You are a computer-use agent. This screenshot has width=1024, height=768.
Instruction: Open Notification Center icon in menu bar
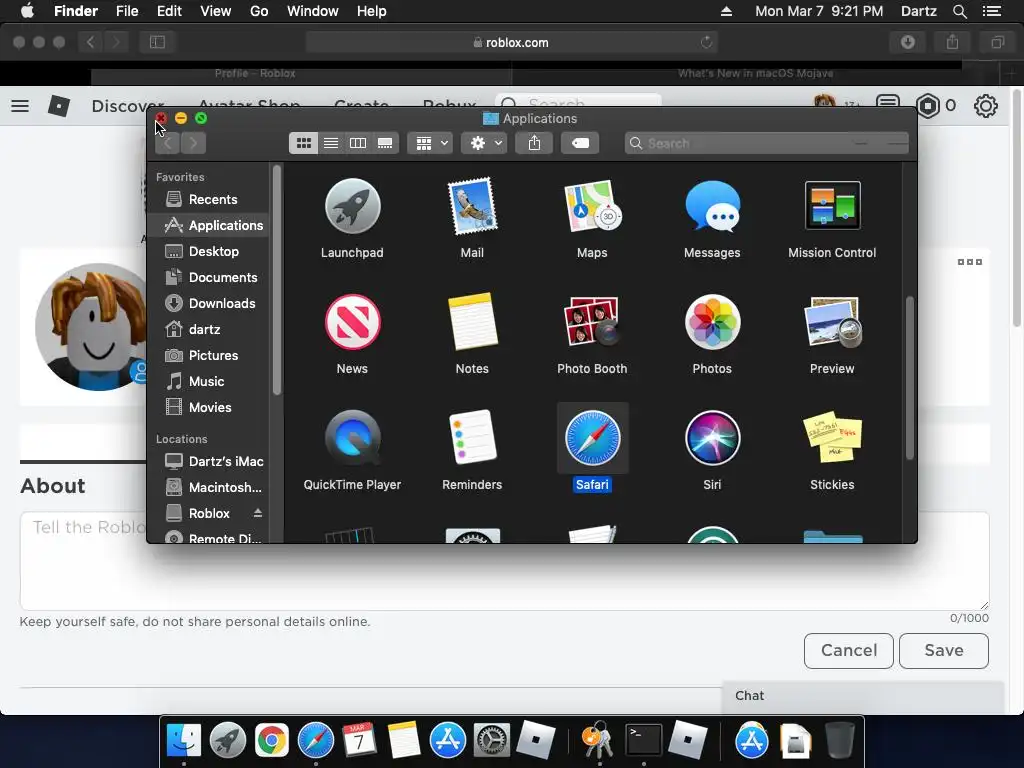point(992,11)
